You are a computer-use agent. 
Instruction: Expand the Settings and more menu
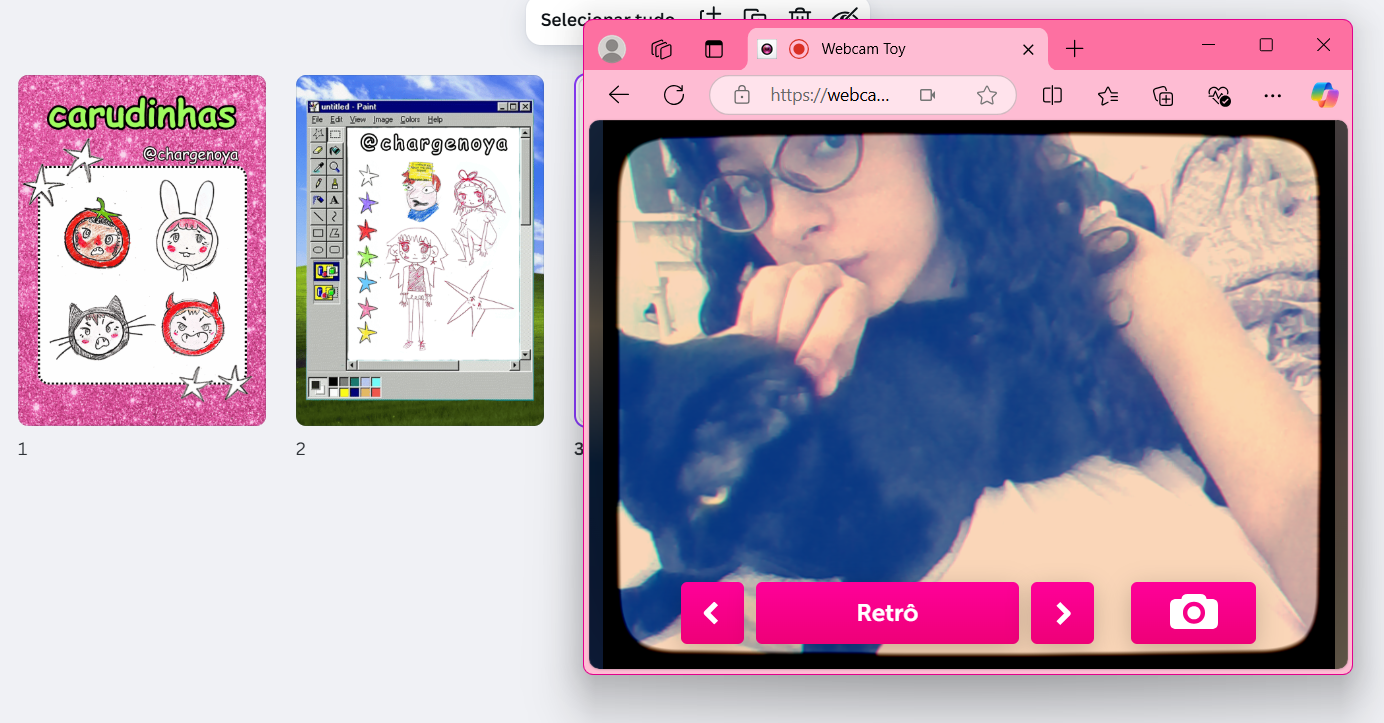(x=1272, y=95)
